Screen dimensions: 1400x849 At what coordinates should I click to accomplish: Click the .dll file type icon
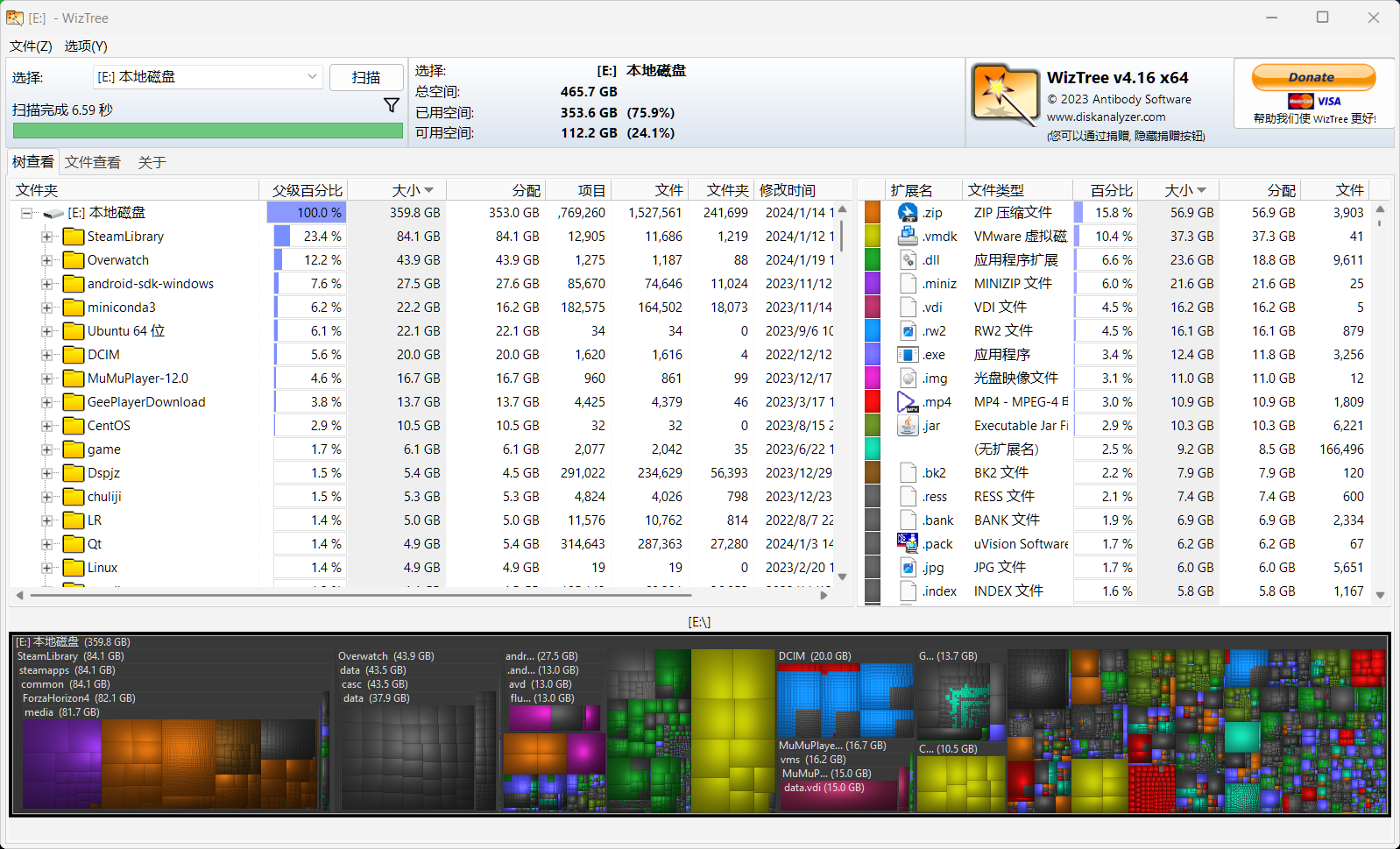(908, 259)
